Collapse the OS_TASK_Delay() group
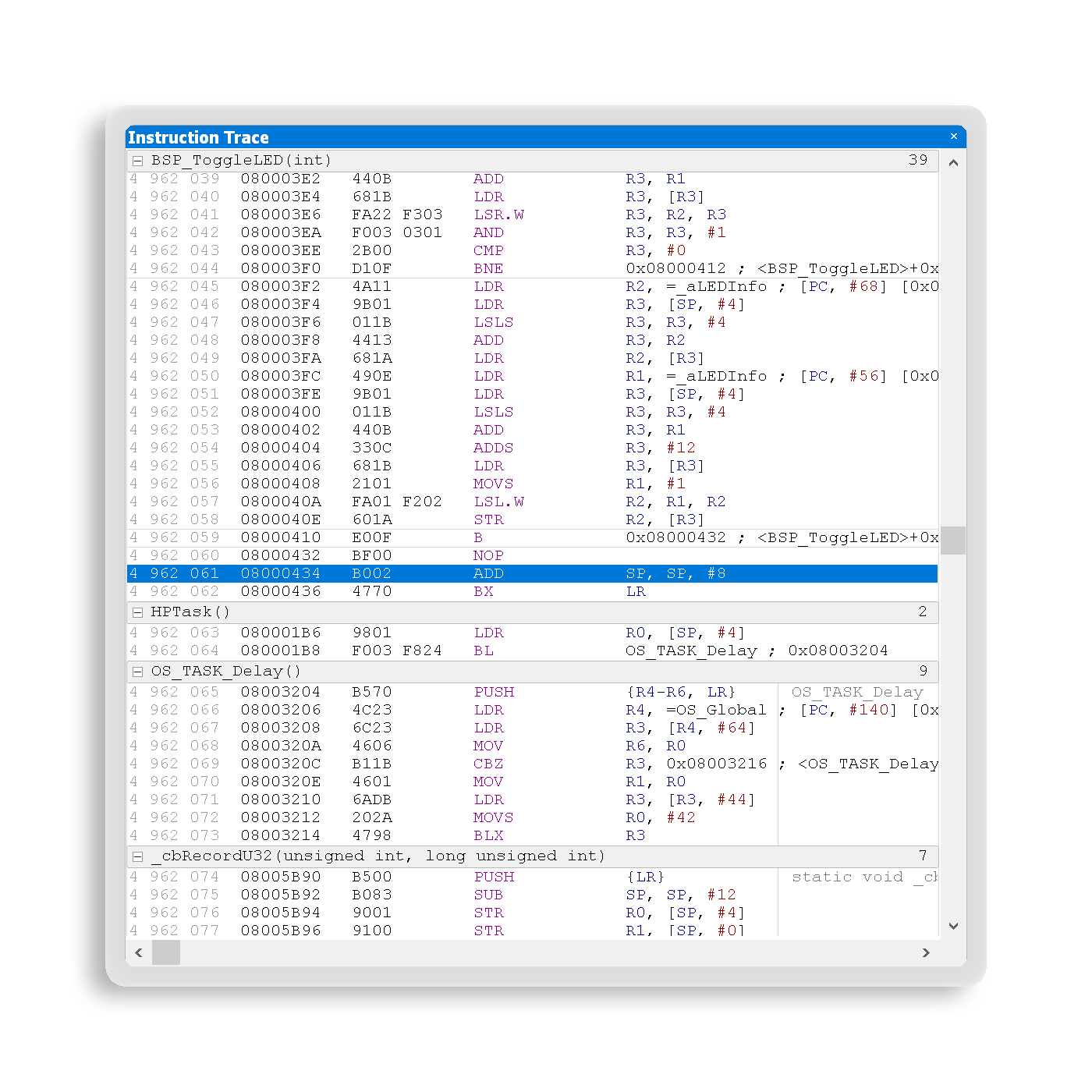 (137, 672)
